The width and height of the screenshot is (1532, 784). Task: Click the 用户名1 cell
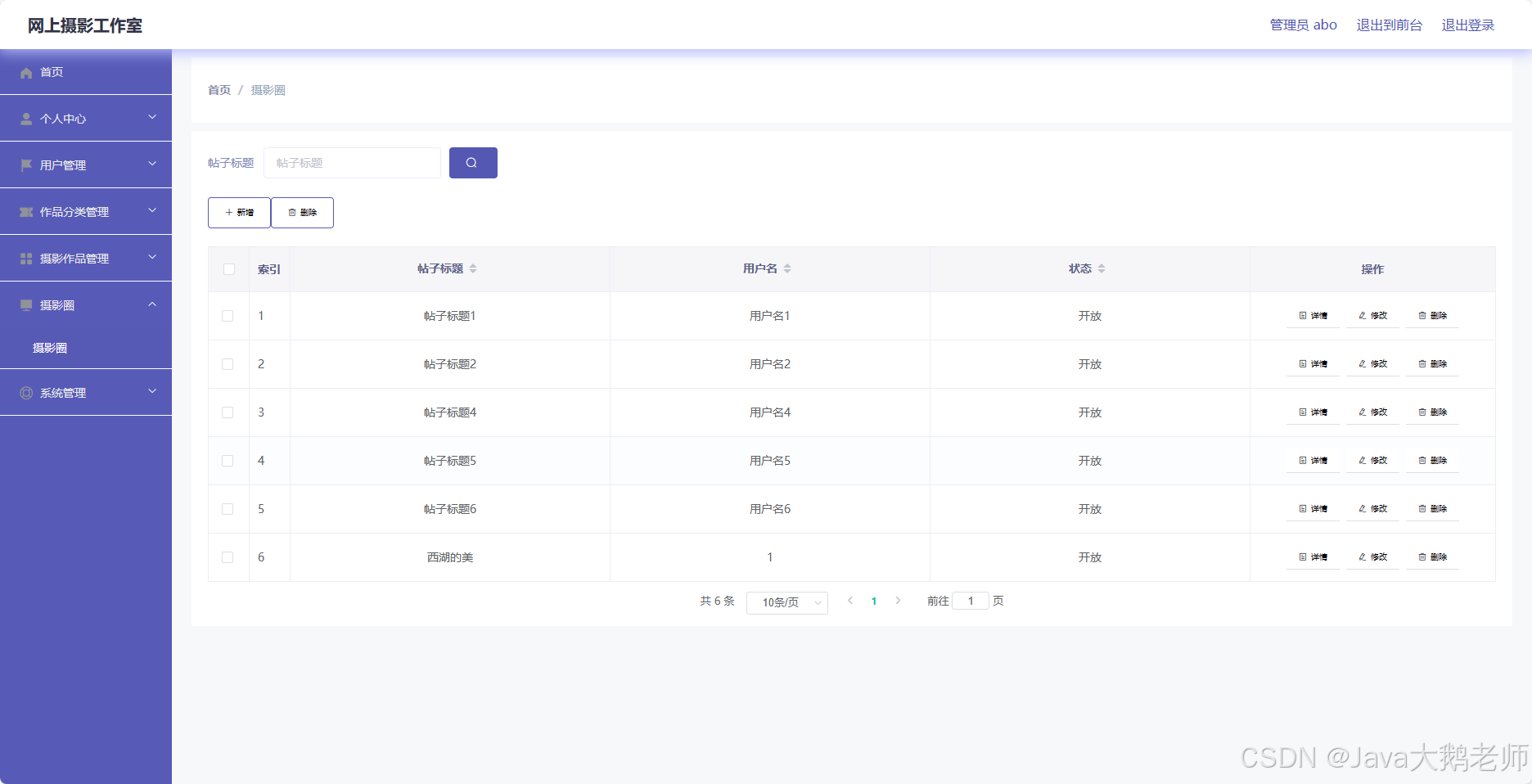click(770, 316)
